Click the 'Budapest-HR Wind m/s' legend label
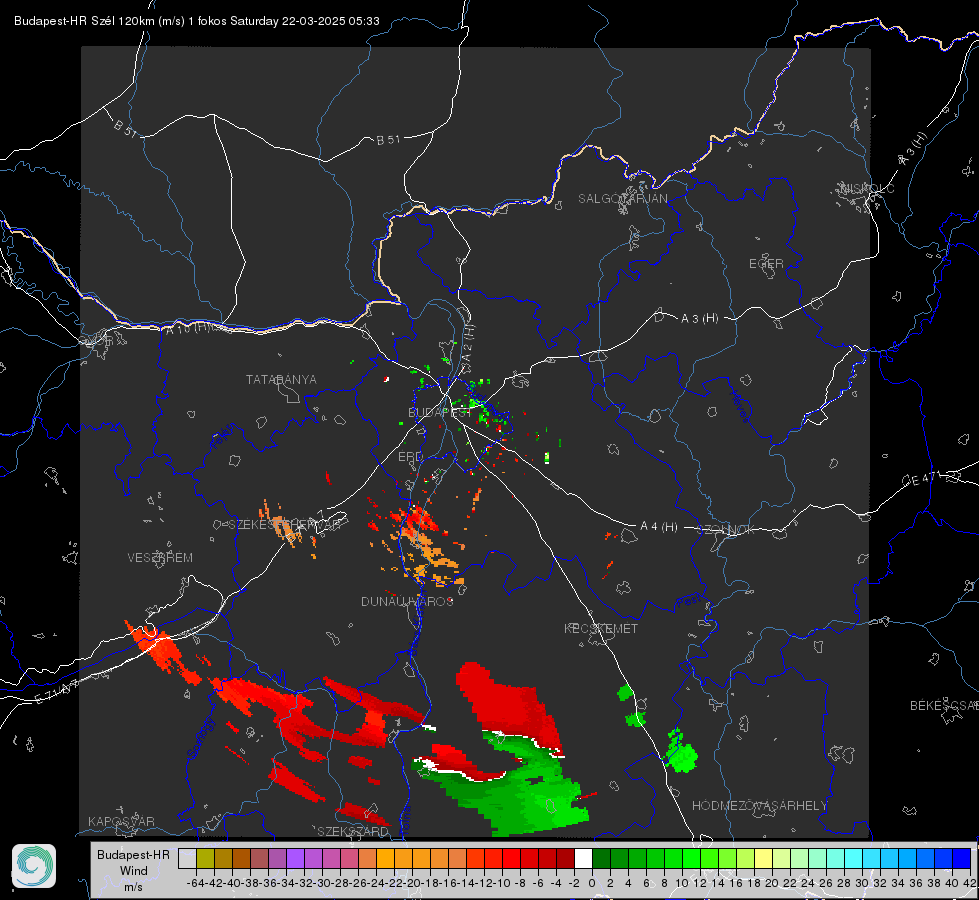 (x=133, y=871)
